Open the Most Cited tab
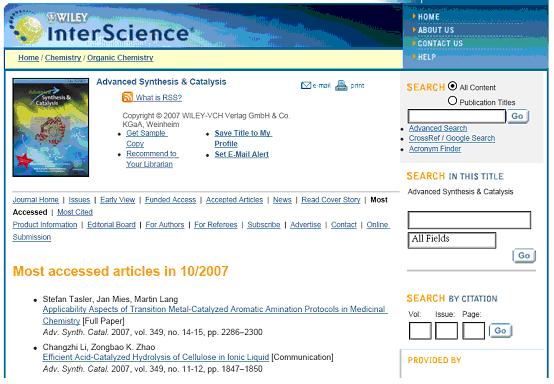Viewport: 554px width, 384px height. [75, 212]
